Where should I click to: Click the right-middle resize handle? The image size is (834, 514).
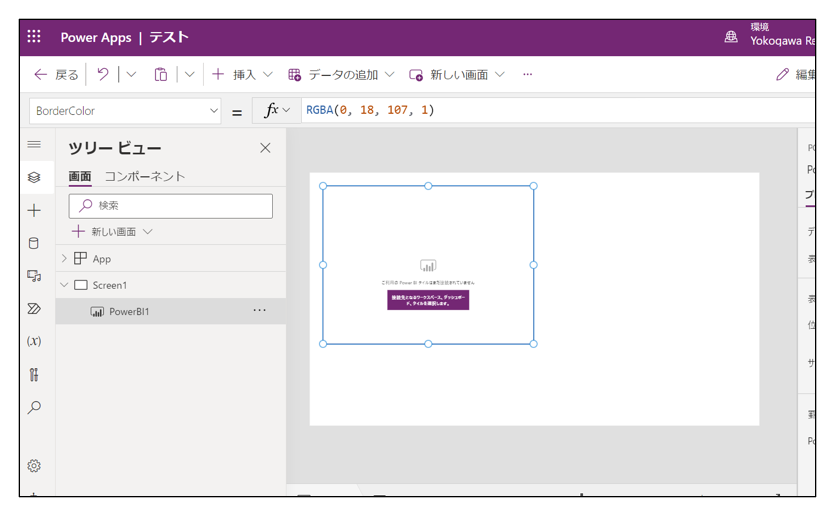point(533,264)
